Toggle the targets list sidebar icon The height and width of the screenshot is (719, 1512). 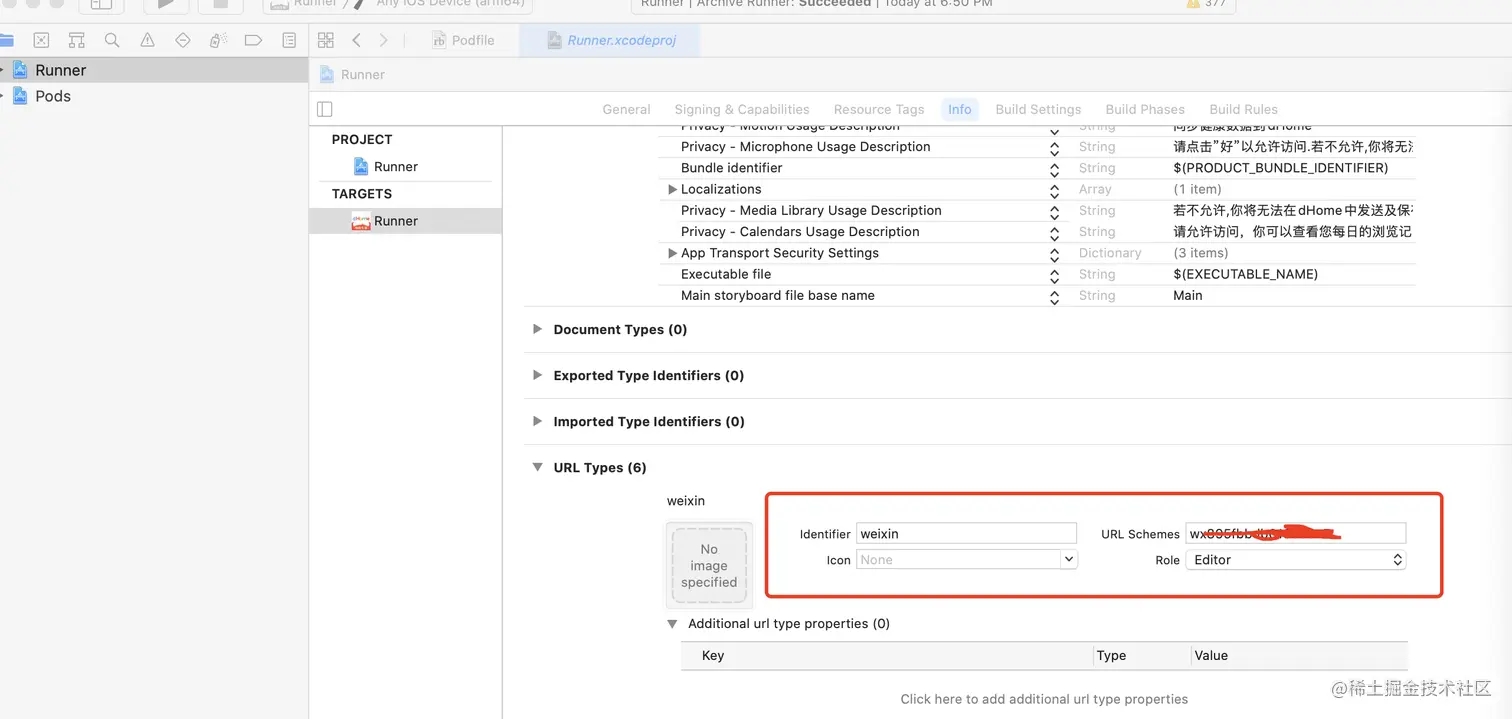click(324, 109)
